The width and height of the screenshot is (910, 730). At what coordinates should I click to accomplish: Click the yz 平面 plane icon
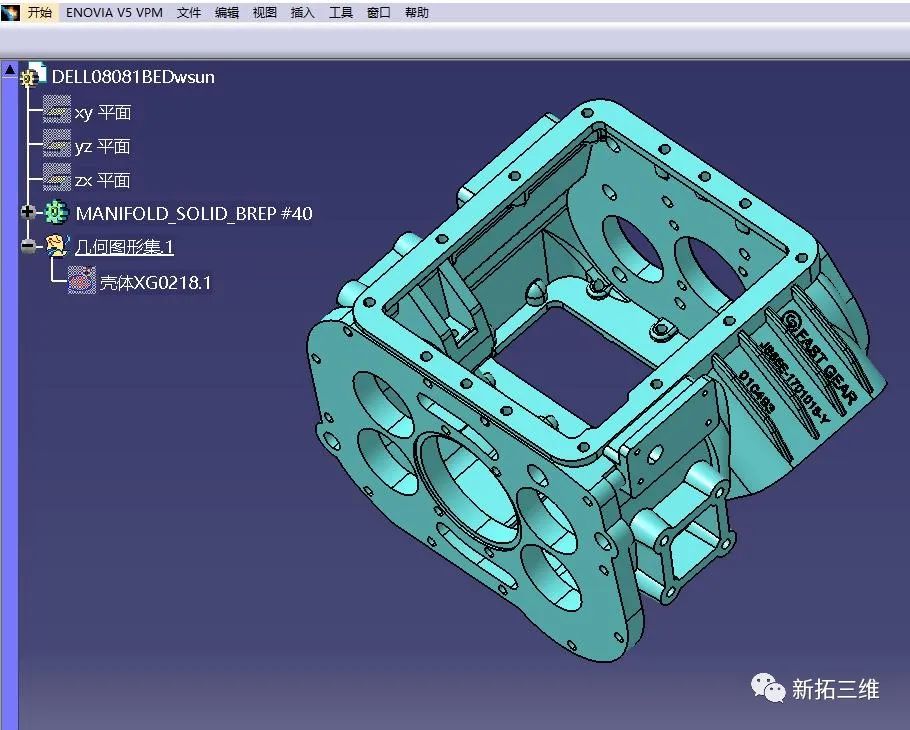[x=57, y=143]
